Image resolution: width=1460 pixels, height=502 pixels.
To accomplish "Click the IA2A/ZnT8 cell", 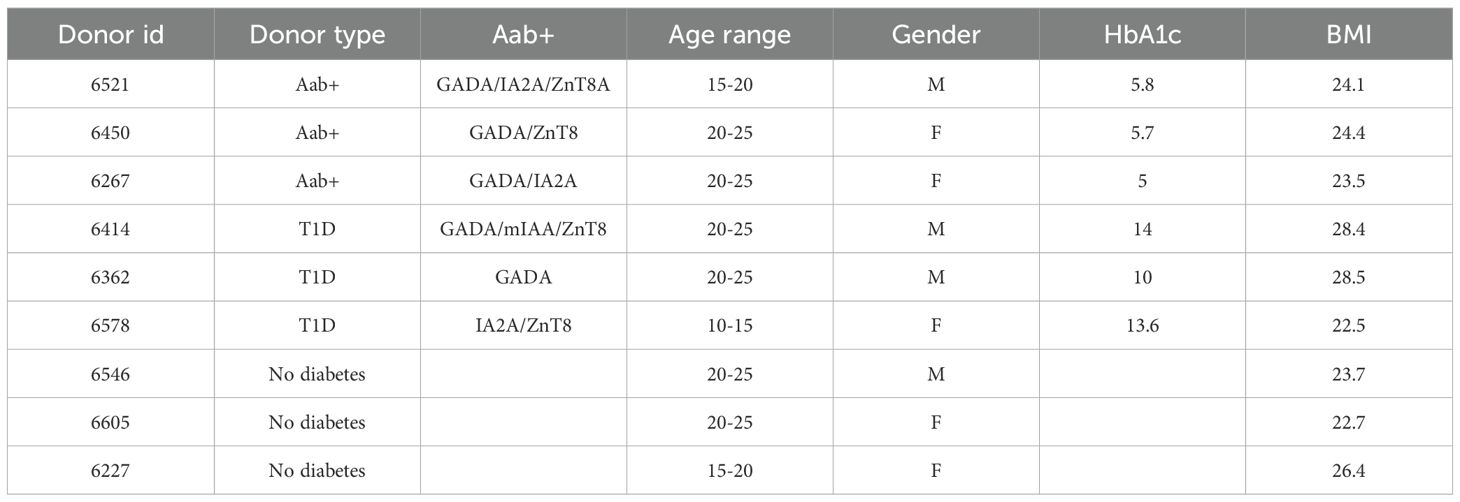I will 523,325.
